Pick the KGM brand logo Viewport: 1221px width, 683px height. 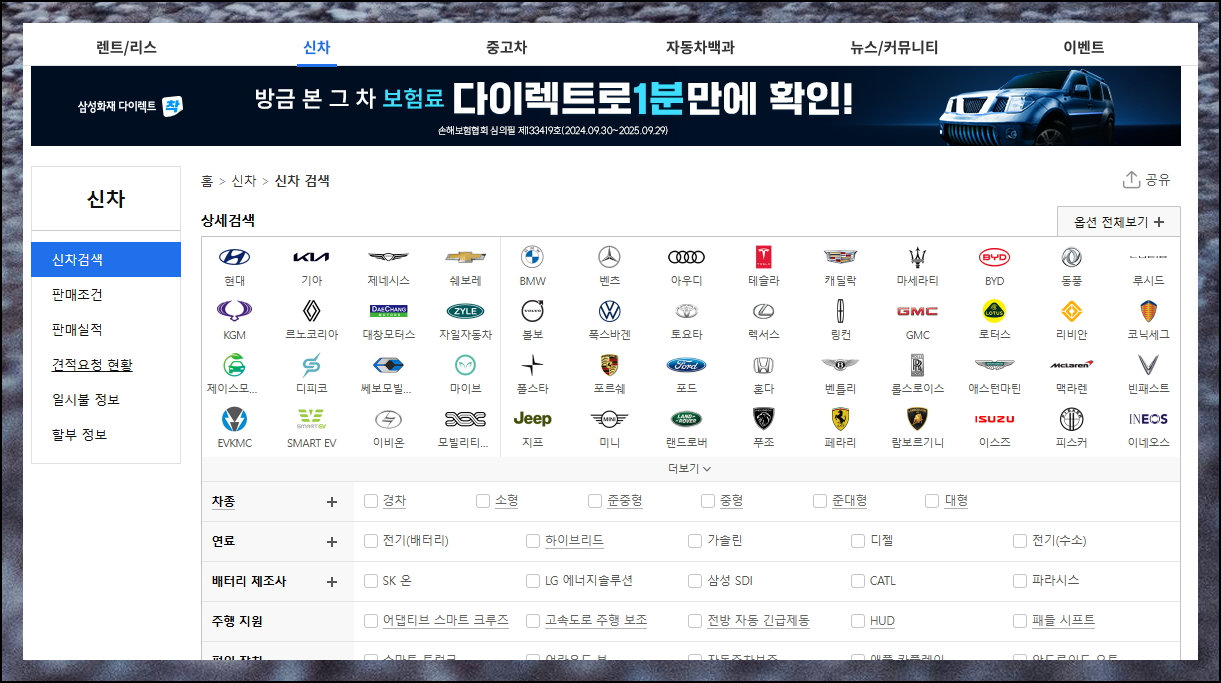pos(235,311)
